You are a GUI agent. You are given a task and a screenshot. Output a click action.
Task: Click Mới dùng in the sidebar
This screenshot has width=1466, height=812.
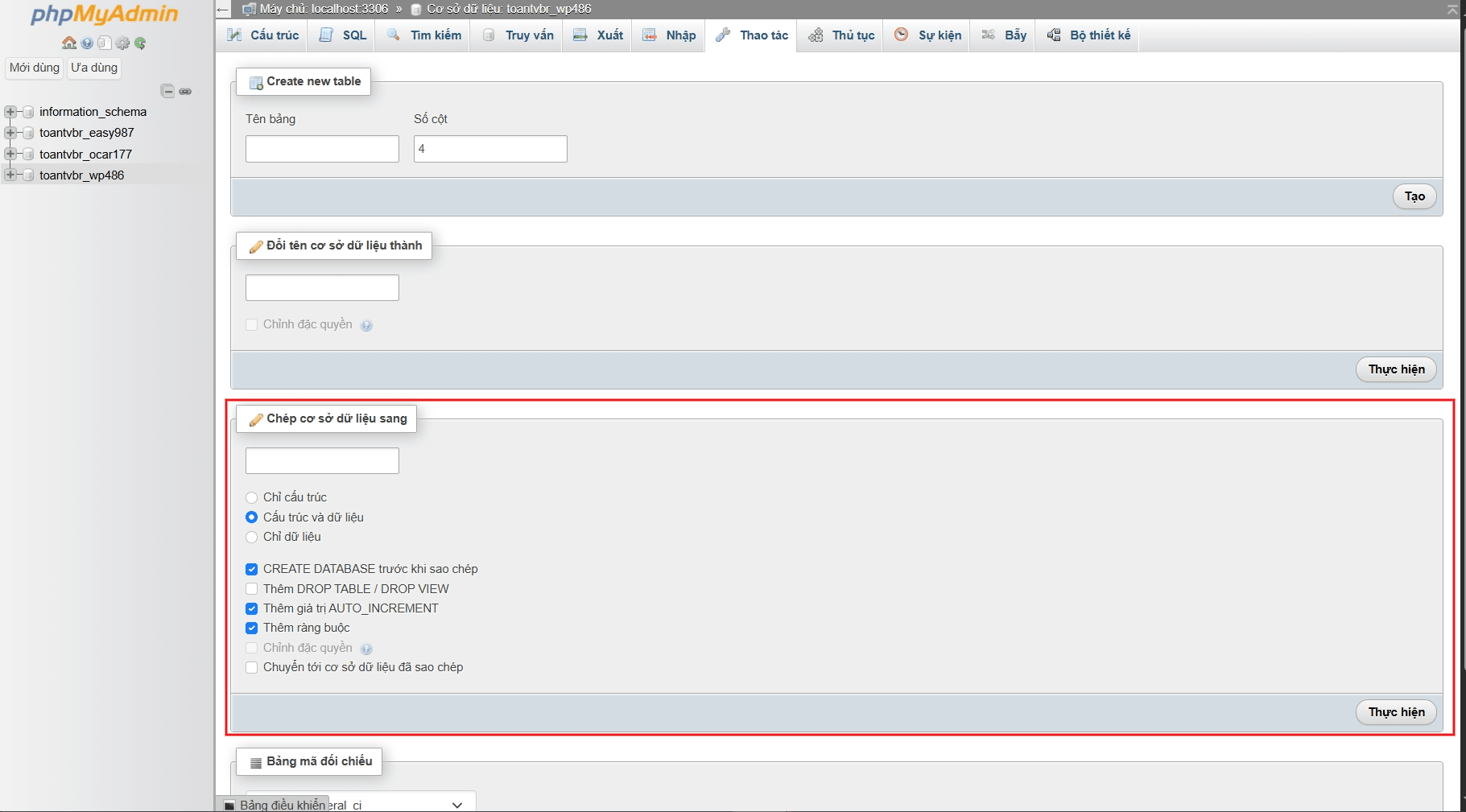click(34, 68)
